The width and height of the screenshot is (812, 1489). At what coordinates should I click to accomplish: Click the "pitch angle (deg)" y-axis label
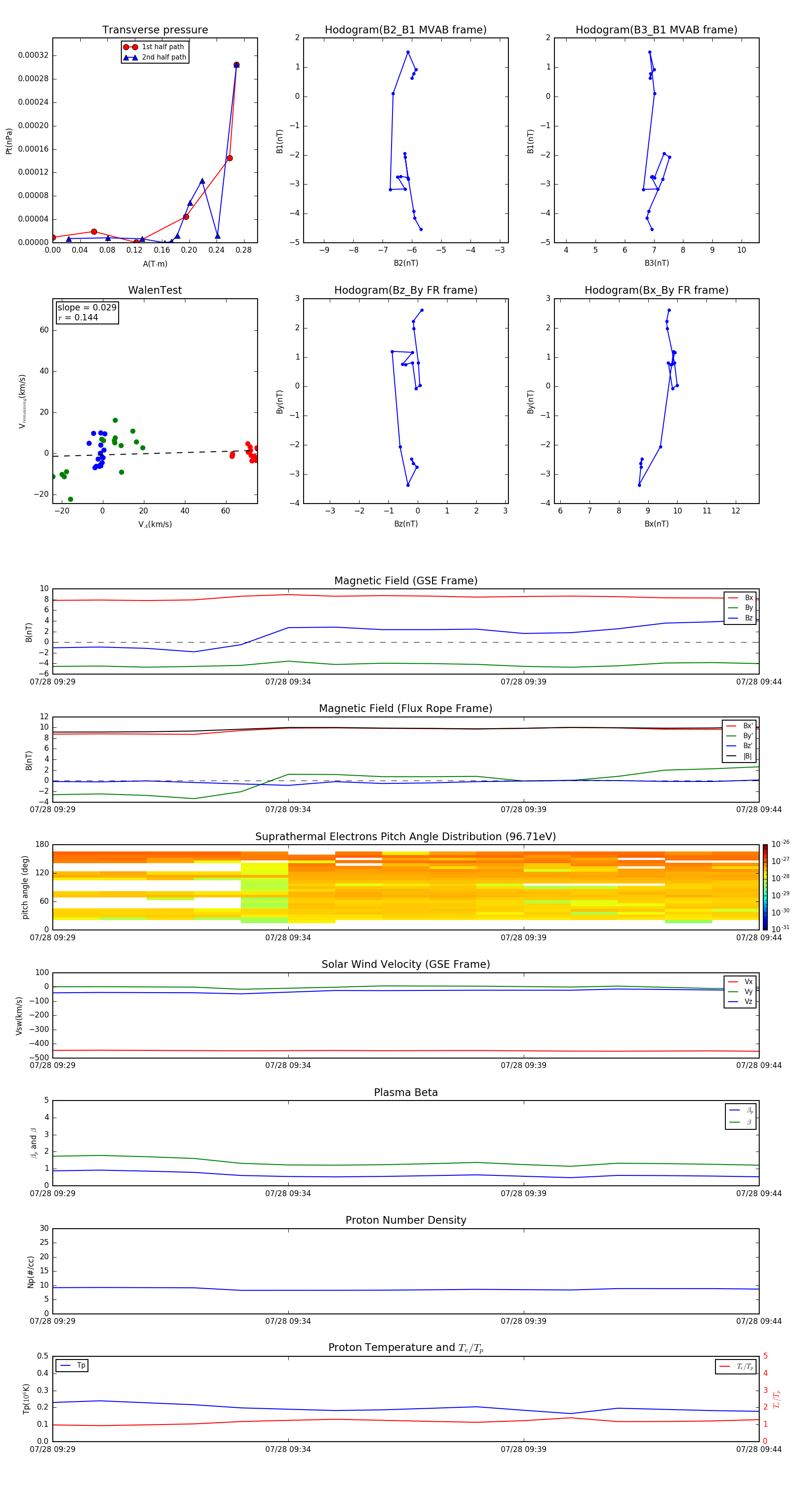tap(25, 887)
